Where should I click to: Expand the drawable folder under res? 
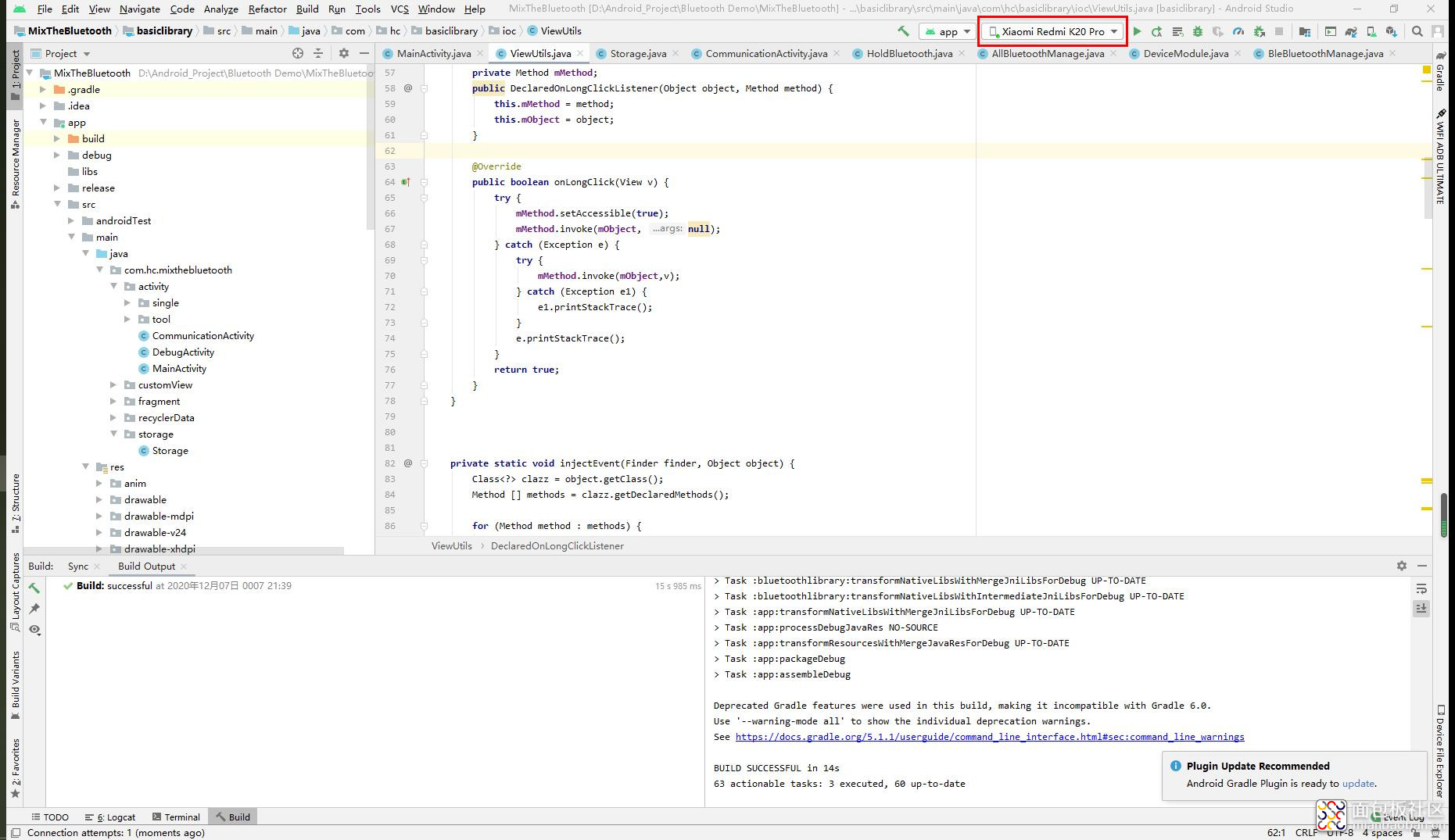click(99, 500)
